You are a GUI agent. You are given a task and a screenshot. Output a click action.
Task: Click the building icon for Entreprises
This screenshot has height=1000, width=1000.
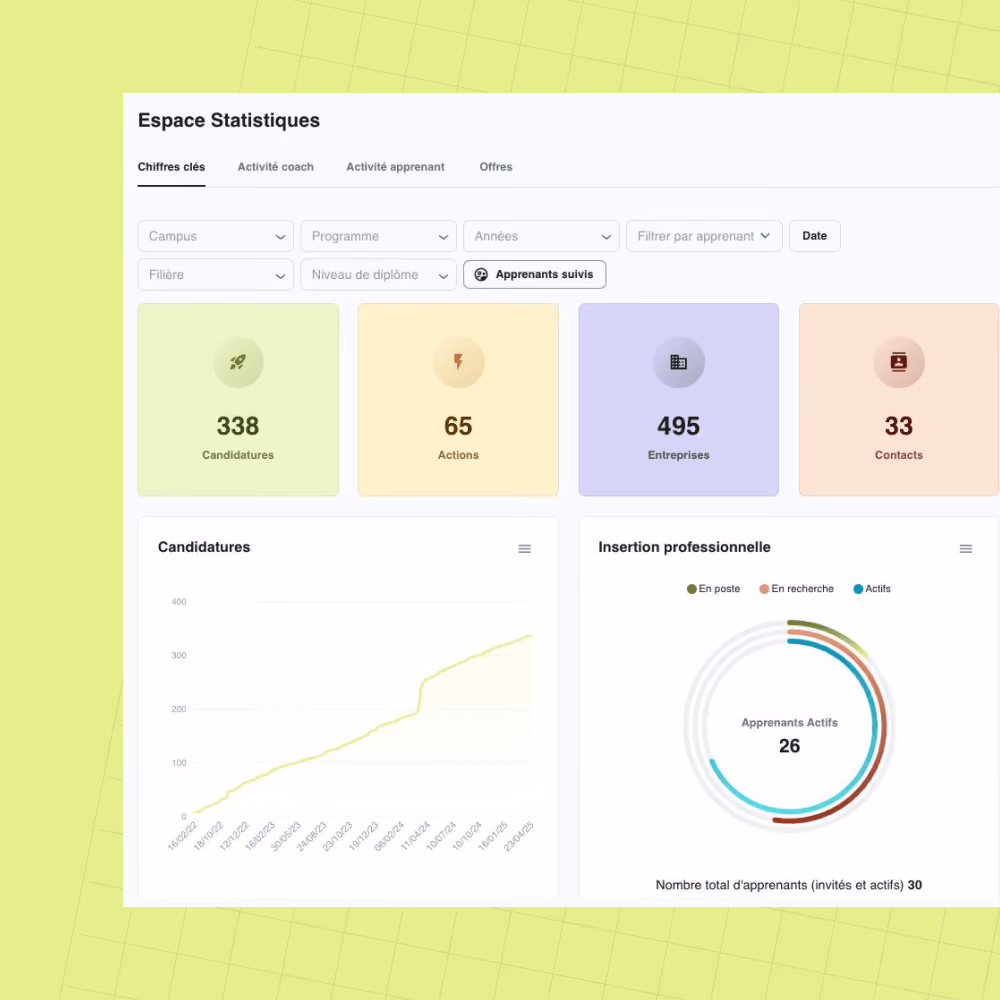click(x=679, y=362)
